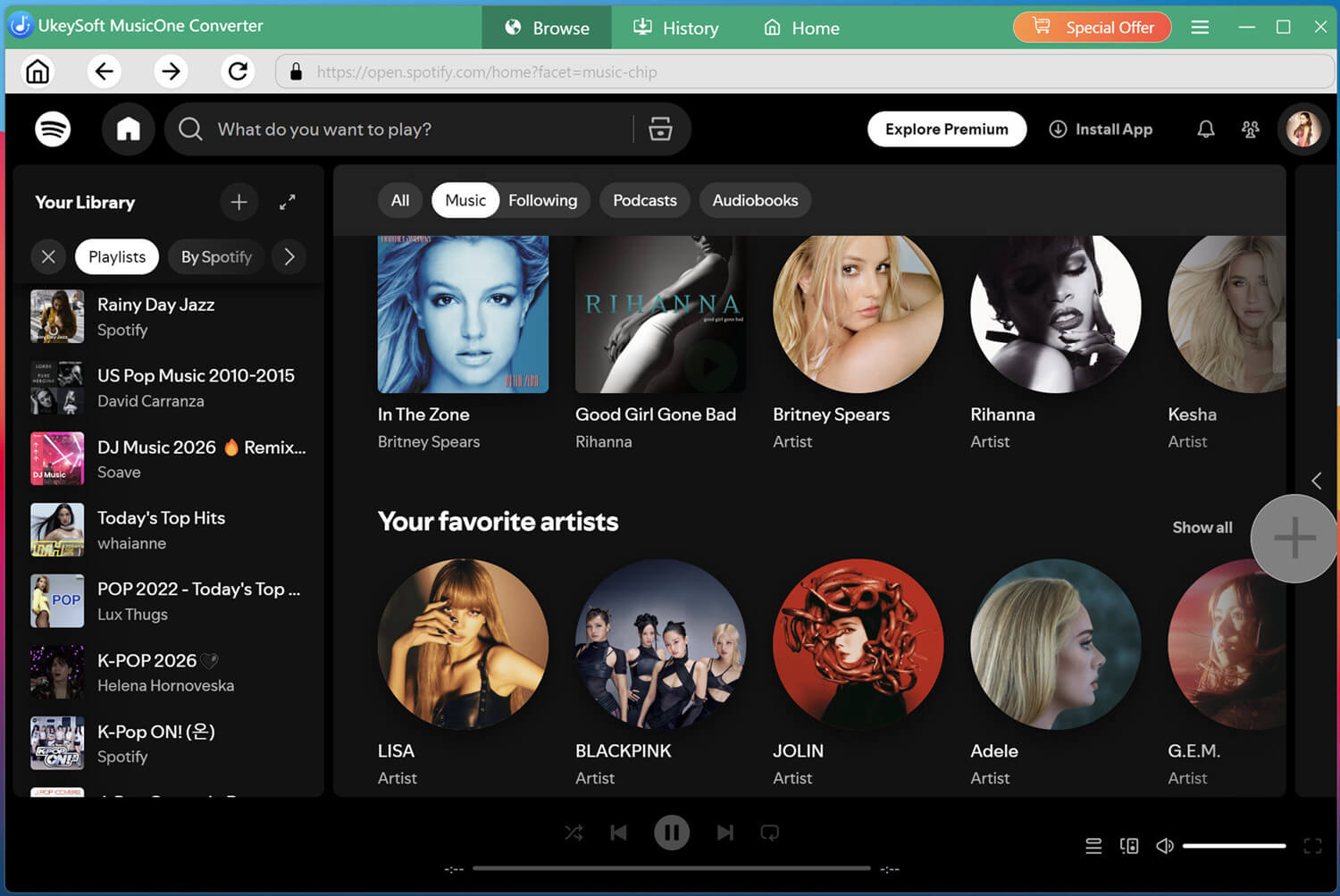Open the UkeySoft hamburger menu

(x=1200, y=28)
